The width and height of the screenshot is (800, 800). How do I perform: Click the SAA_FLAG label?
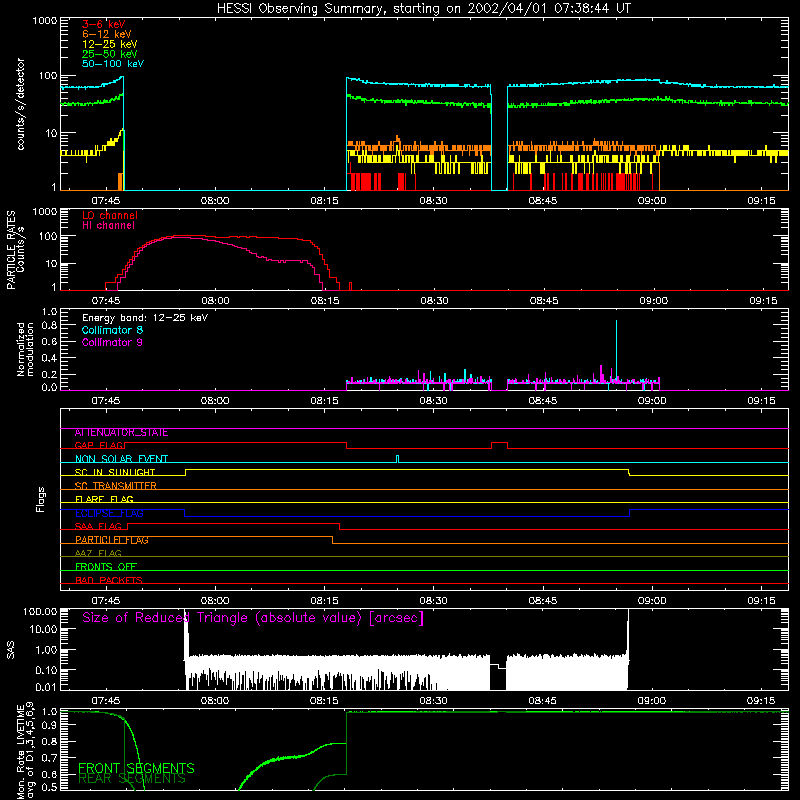(98, 526)
